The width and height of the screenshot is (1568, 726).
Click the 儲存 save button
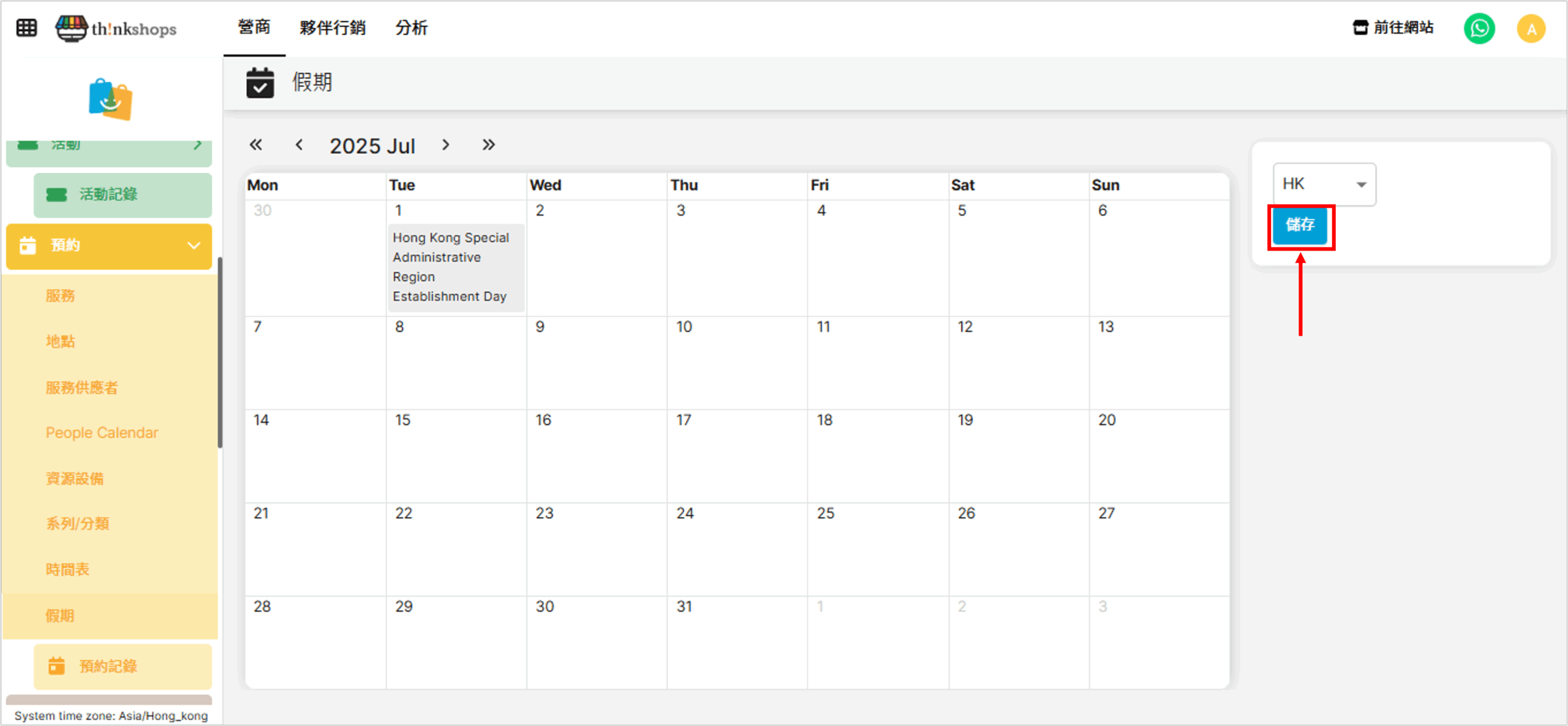coord(1300,225)
